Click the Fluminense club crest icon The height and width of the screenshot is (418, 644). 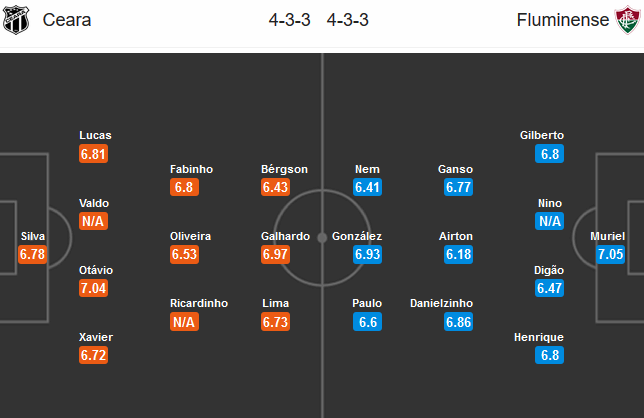pyautogui.click(x=627, y=19)
